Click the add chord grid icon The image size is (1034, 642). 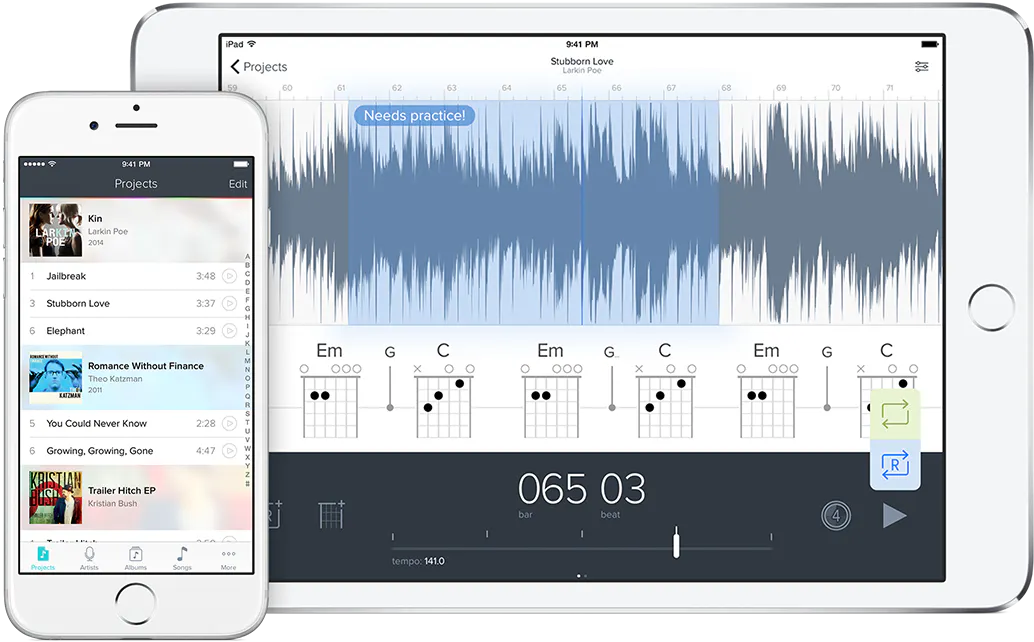332,515
